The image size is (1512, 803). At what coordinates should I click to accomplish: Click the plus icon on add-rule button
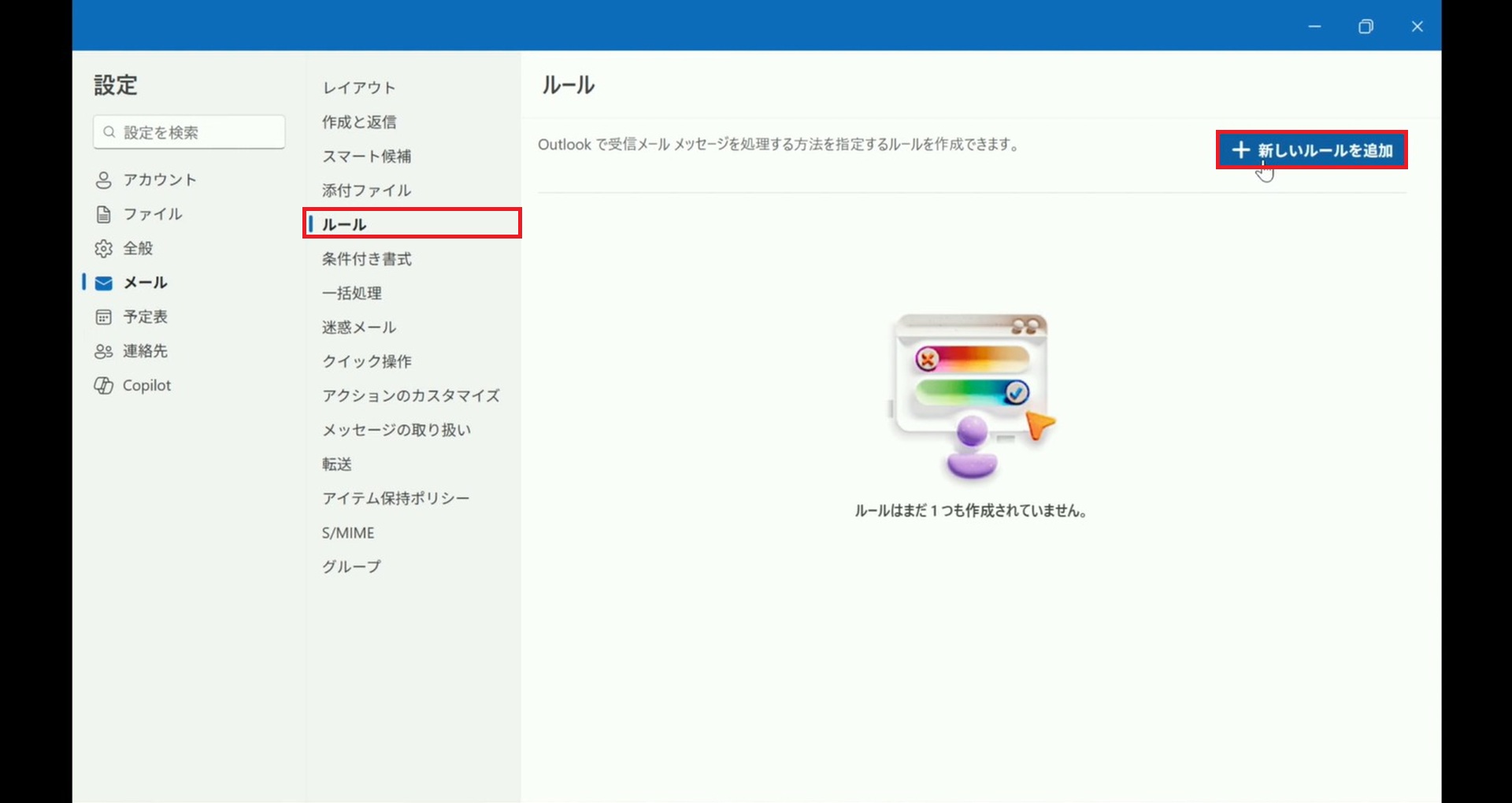click(x=1240, y=150)
